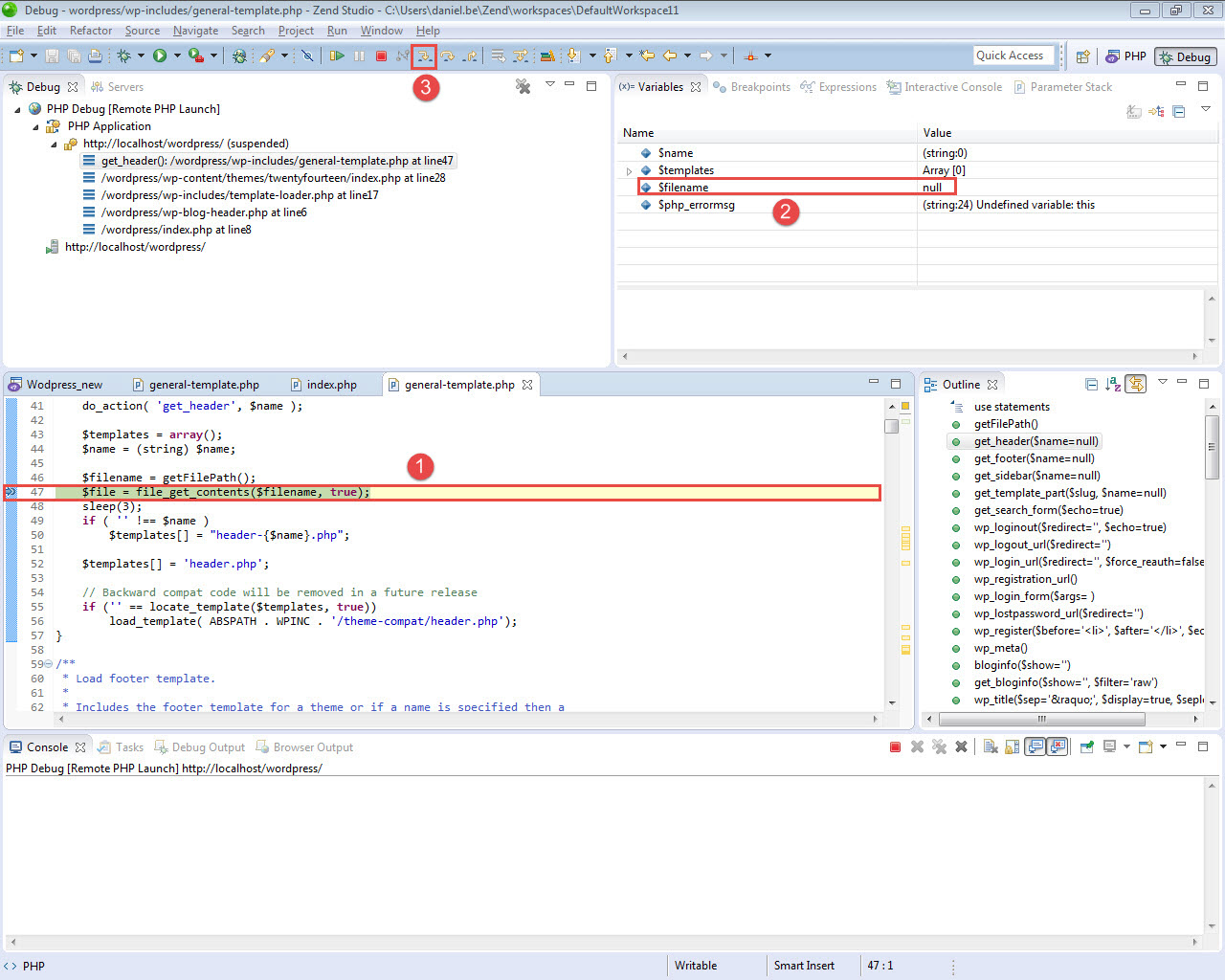This screenshot has height=980, width=1225.
Task: Expand the $templates array variable
Action: (629, 171)
